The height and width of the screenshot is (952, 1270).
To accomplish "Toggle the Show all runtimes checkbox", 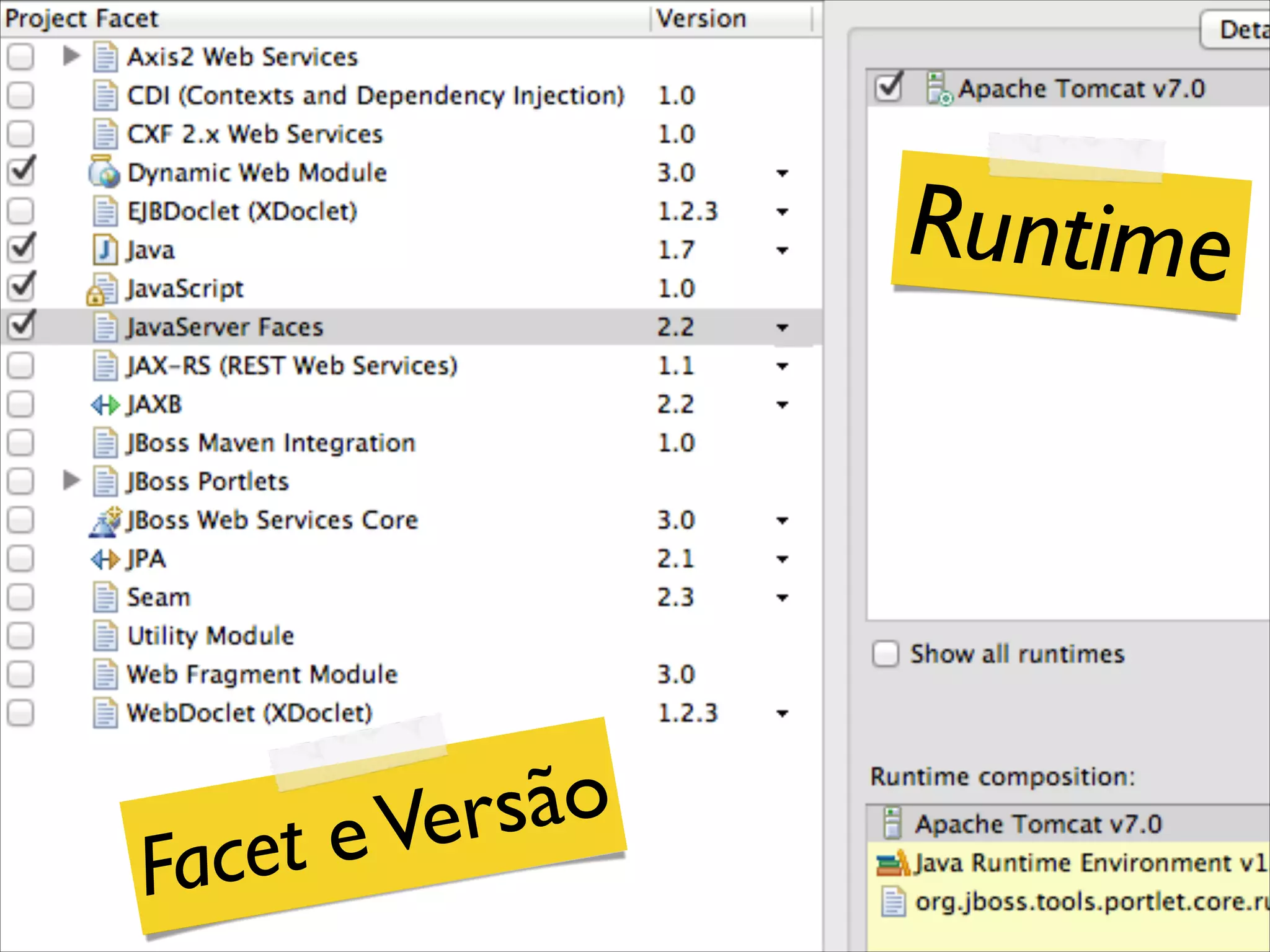I will (x=886, y=654).
